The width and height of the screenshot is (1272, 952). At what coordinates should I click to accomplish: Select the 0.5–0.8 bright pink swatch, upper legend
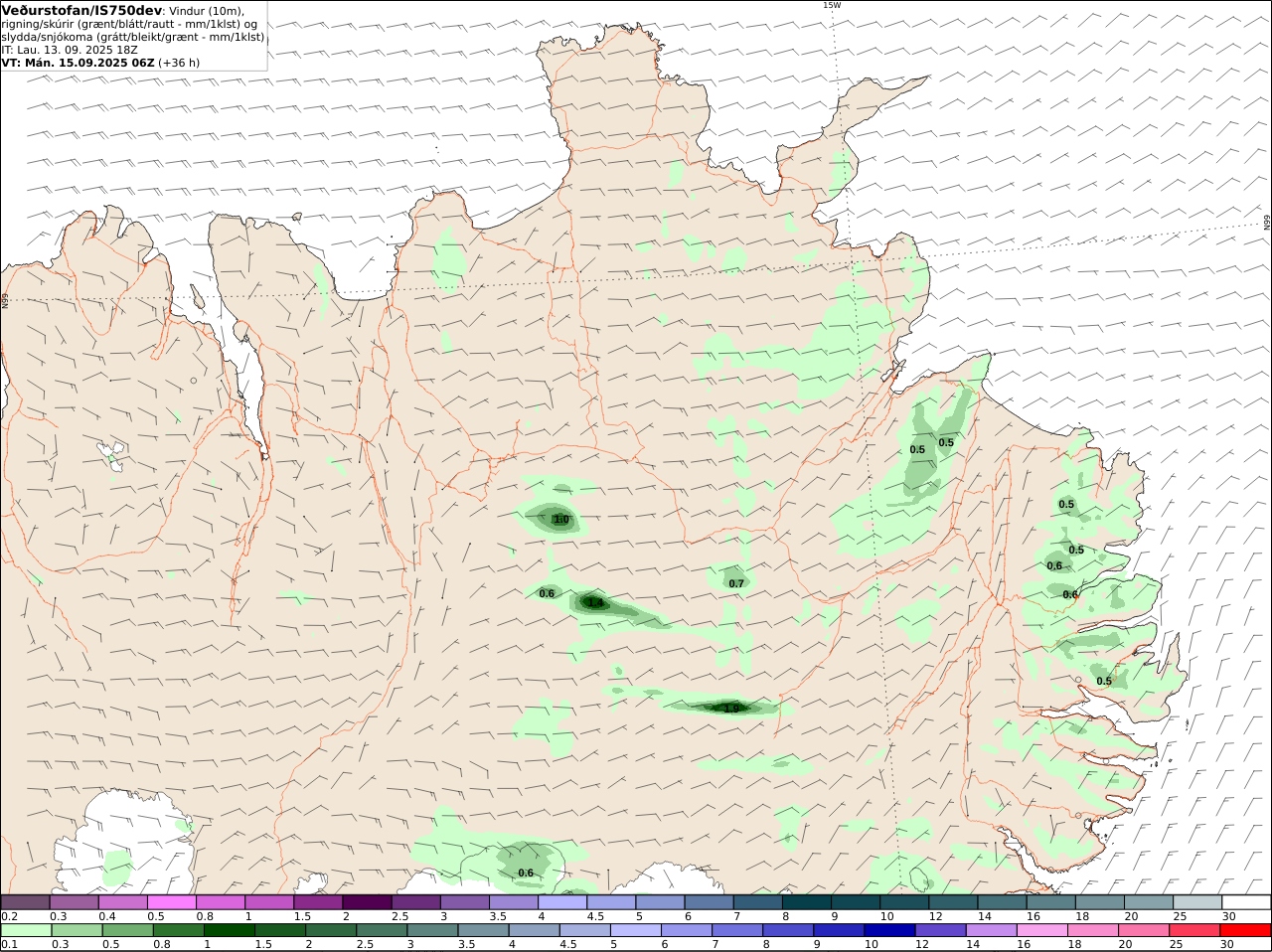tap(171, 901)
